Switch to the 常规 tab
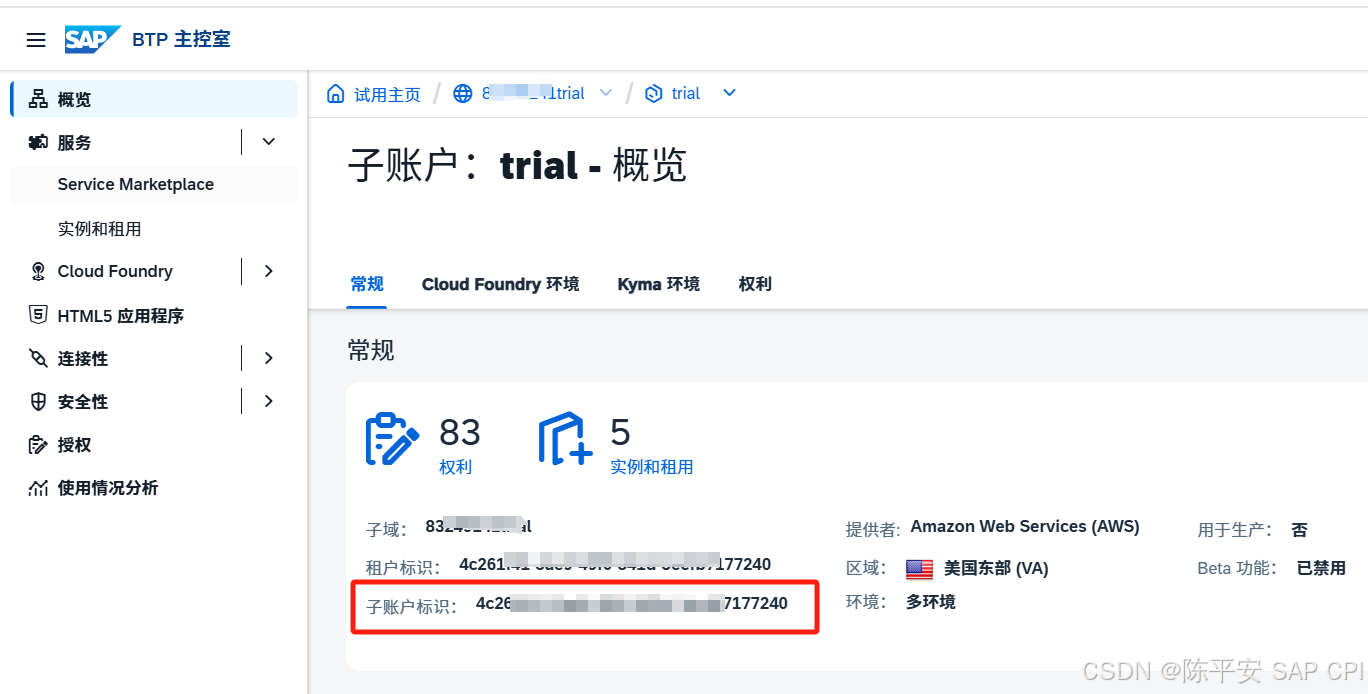The height and width of the screenshot is (694, 1368). pyautogui.click(x=367, y=284)
